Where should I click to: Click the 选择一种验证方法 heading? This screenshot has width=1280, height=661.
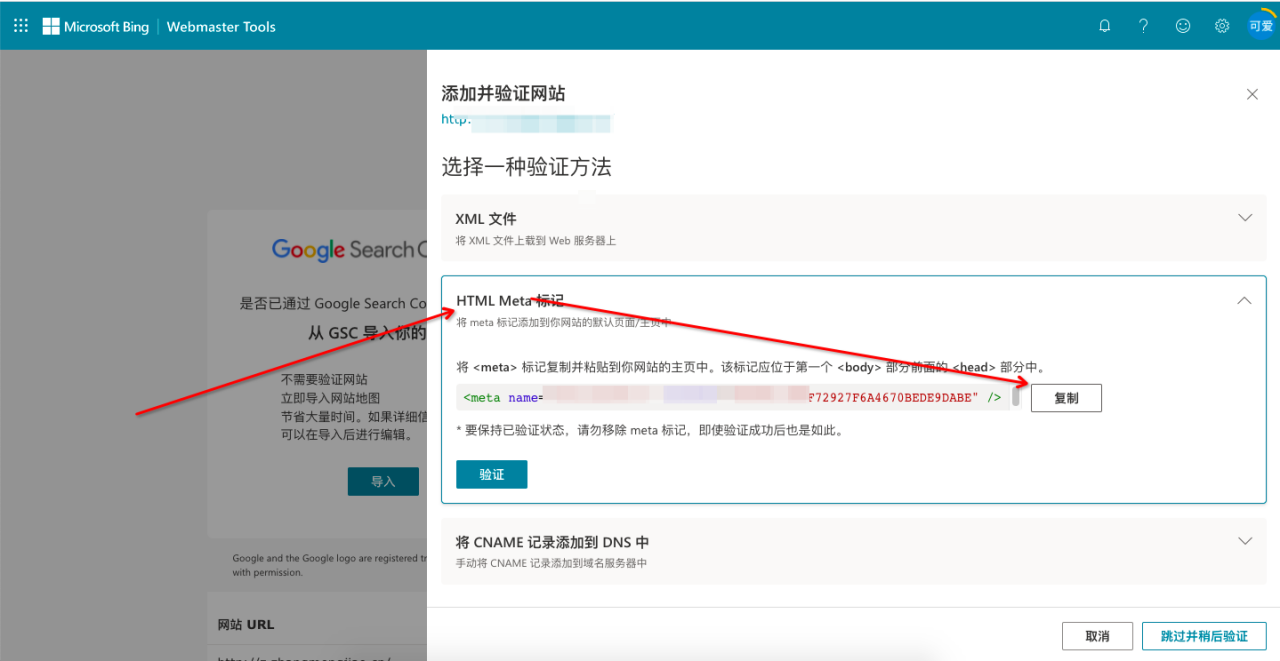(x=526, y=167)
